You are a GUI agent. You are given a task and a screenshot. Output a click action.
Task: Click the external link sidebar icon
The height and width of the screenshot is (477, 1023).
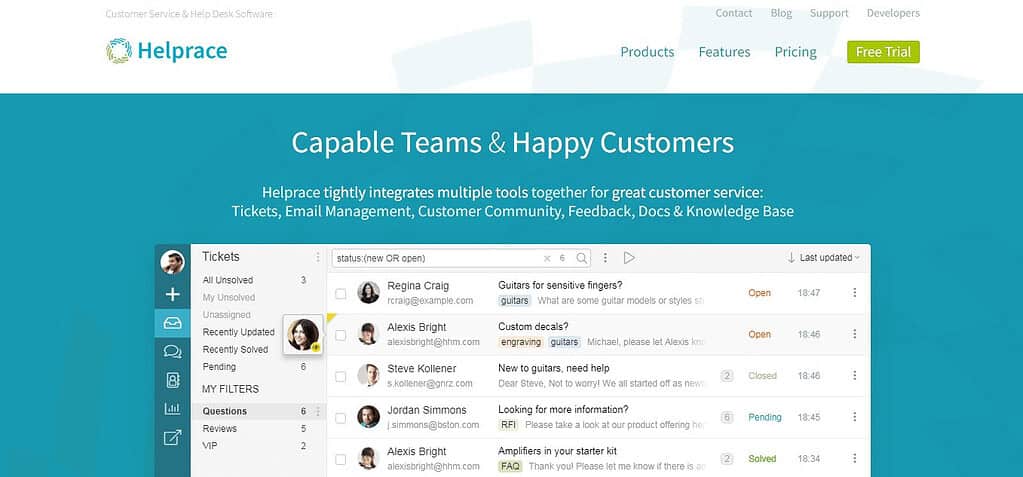172,437
